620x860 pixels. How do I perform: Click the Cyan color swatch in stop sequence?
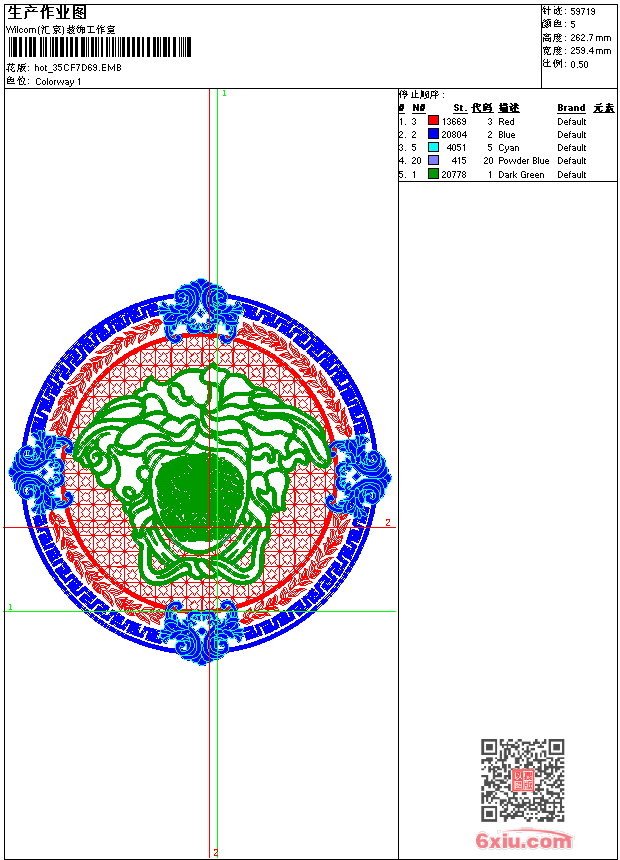433,147
